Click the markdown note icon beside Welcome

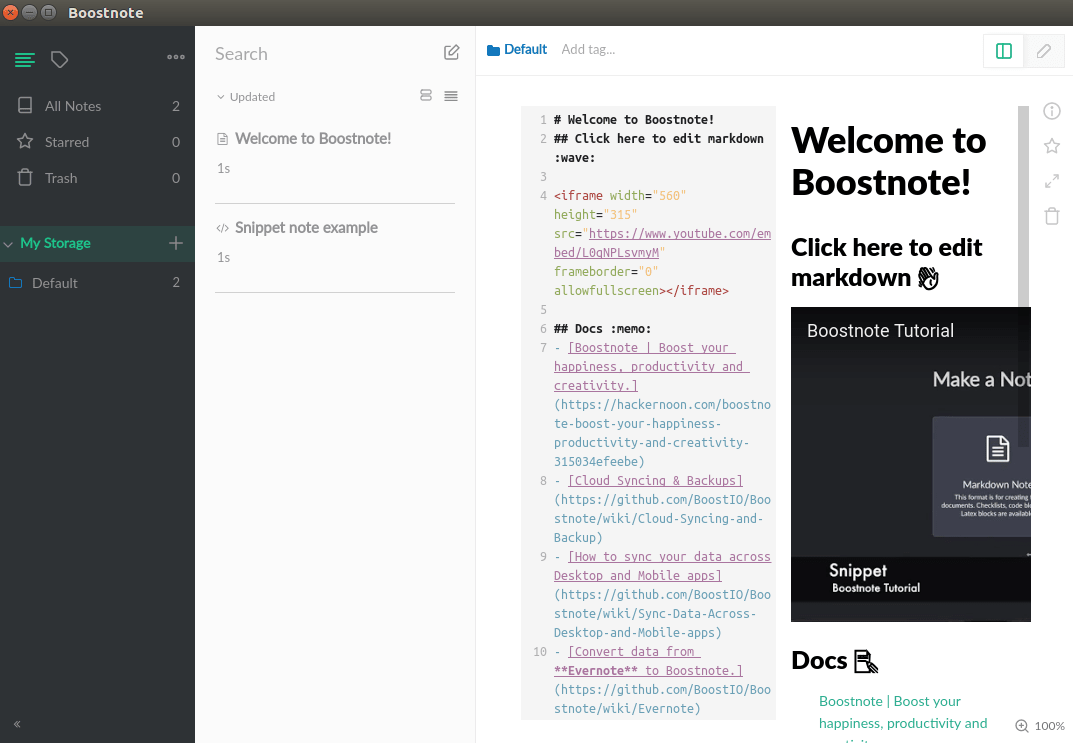pyautogui.click(x=222, y=139)
